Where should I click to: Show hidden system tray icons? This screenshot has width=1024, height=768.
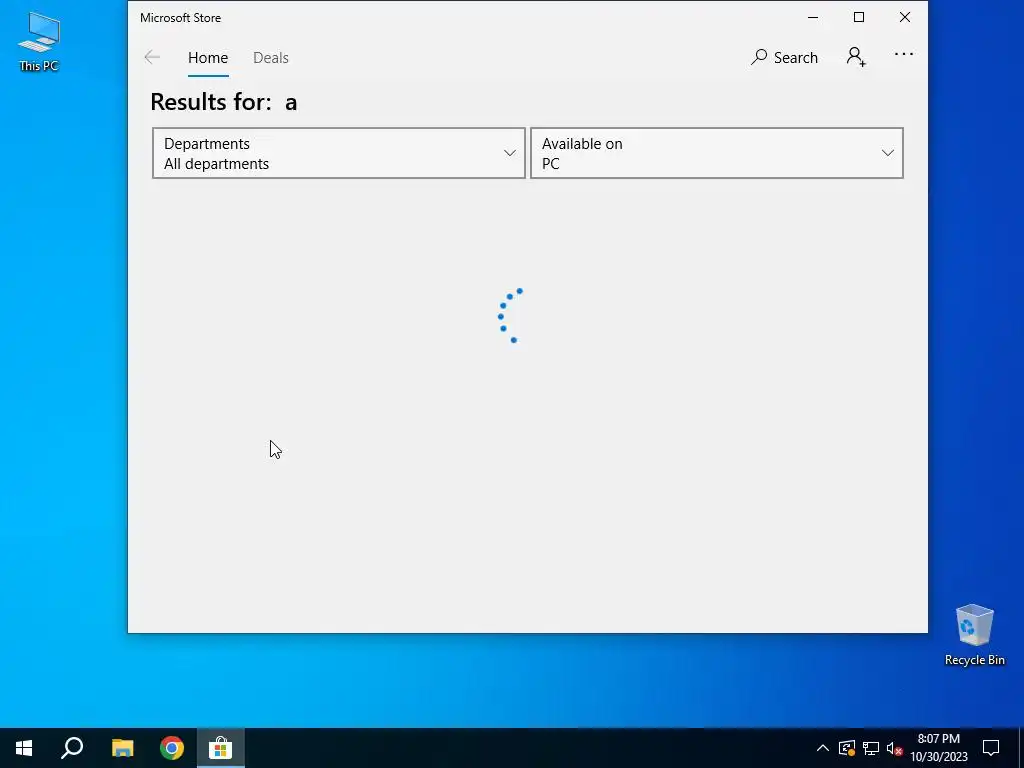822,748
